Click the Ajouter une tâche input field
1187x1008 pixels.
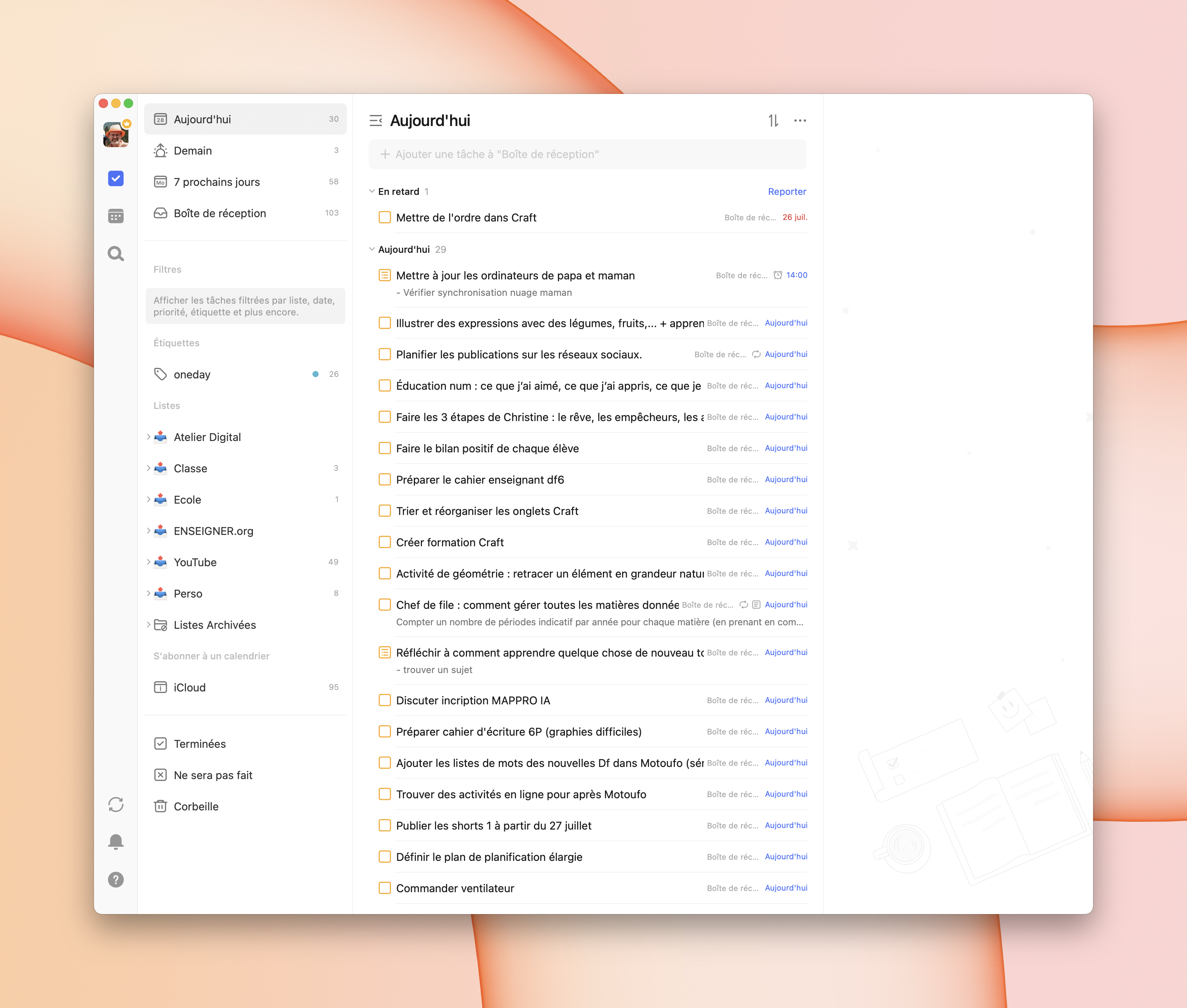pyautogui.click(x=587, y=154)
